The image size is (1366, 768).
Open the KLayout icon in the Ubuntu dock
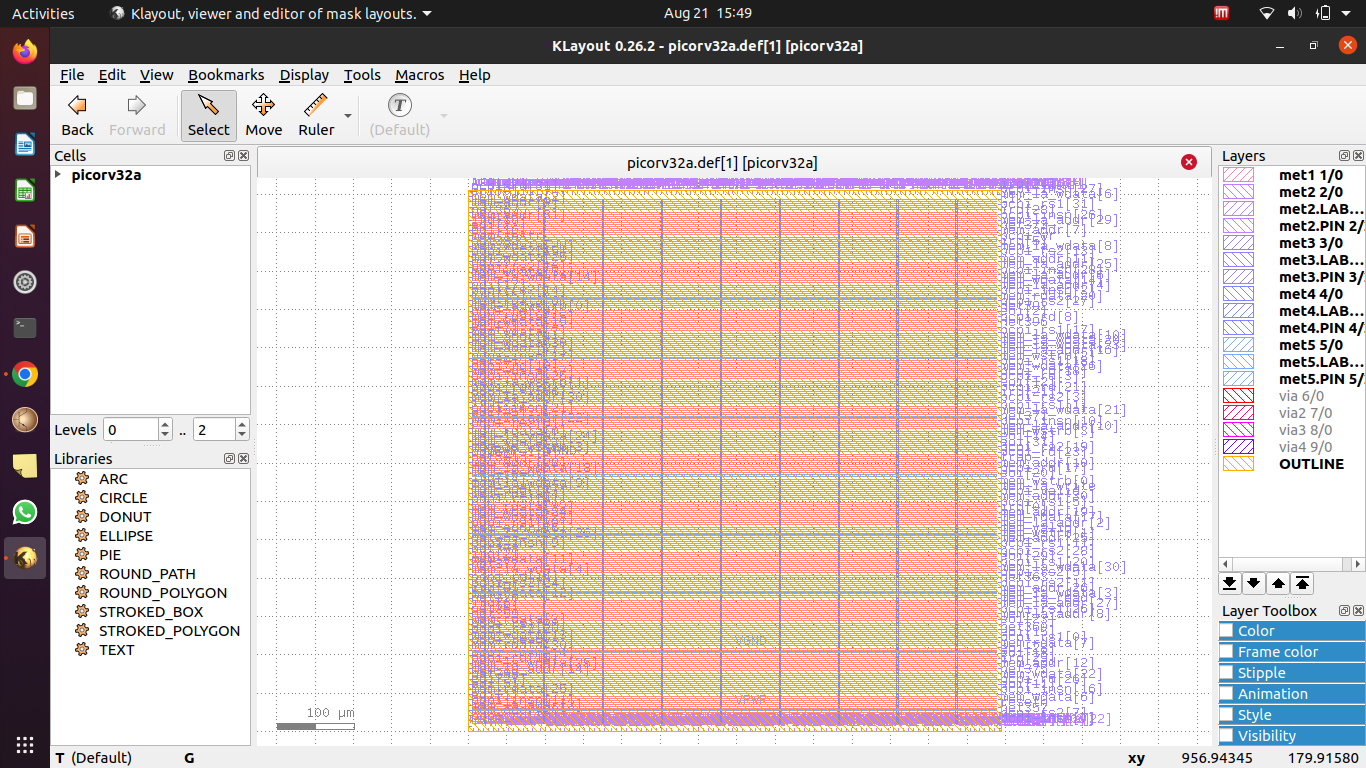[24, 558]
